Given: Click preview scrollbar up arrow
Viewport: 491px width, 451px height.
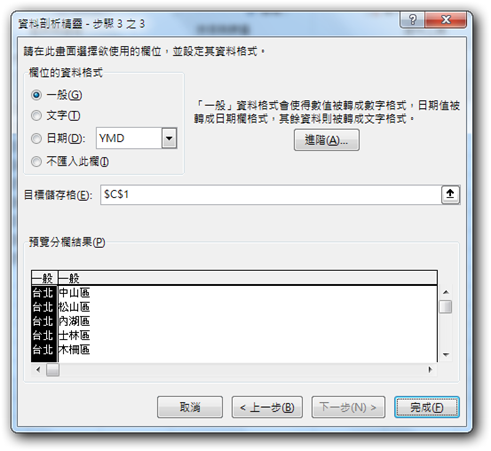Looking at the screenshot, I should (446, 292).
